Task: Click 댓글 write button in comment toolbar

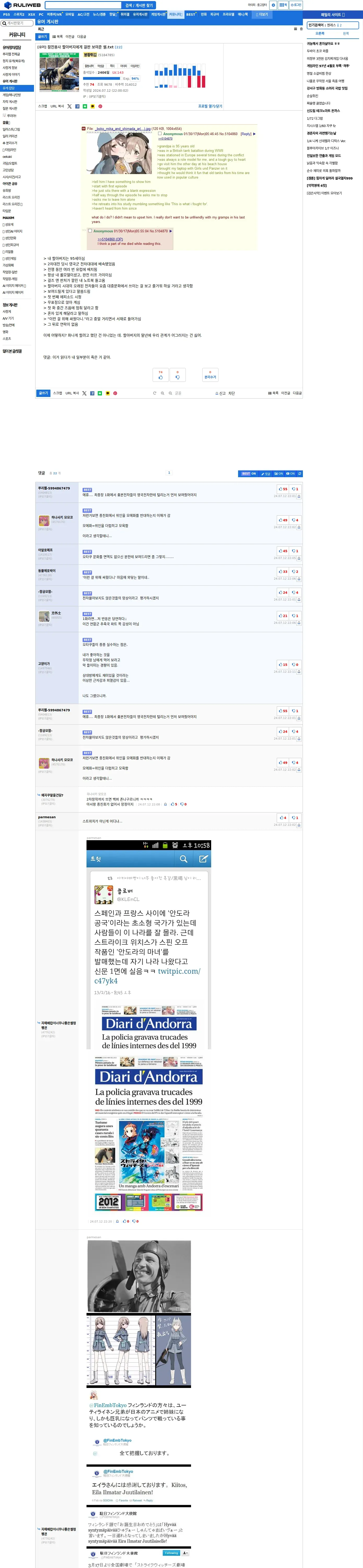Action: coord(266,474)
